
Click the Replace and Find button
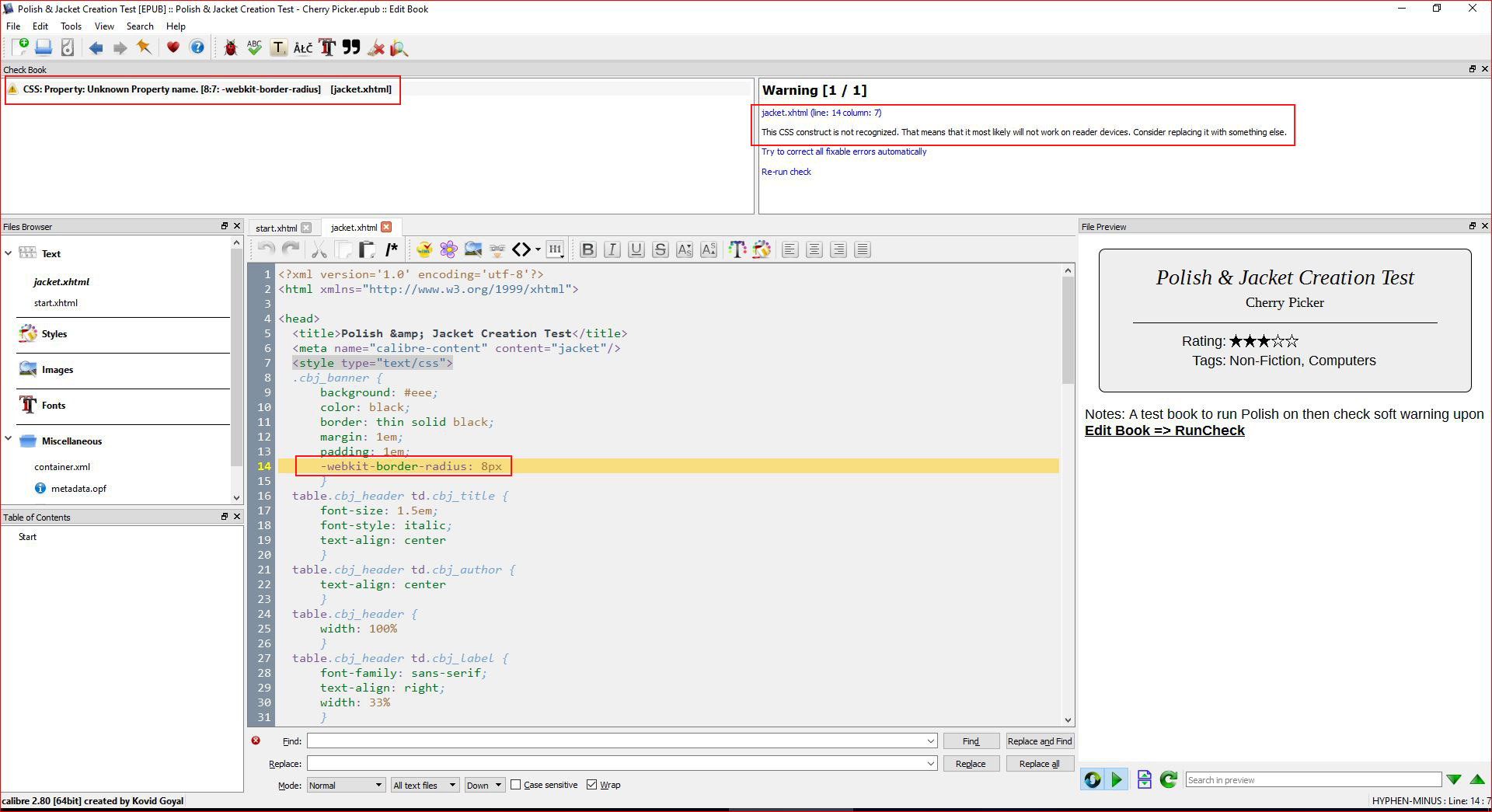[1039, 741]
